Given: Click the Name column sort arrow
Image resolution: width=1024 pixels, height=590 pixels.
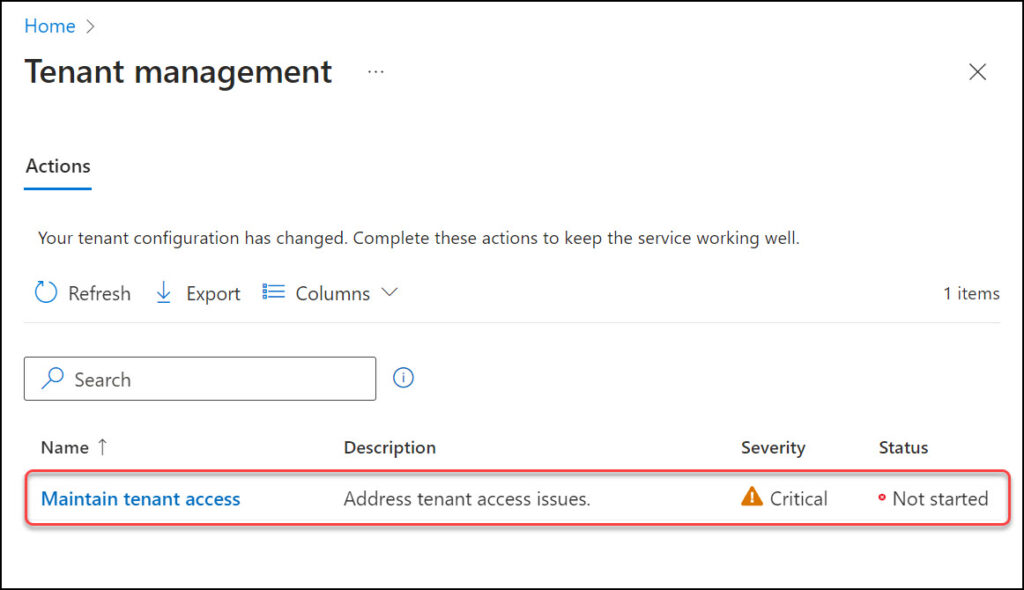Looking at the screenshot, I should click(103, 447).
